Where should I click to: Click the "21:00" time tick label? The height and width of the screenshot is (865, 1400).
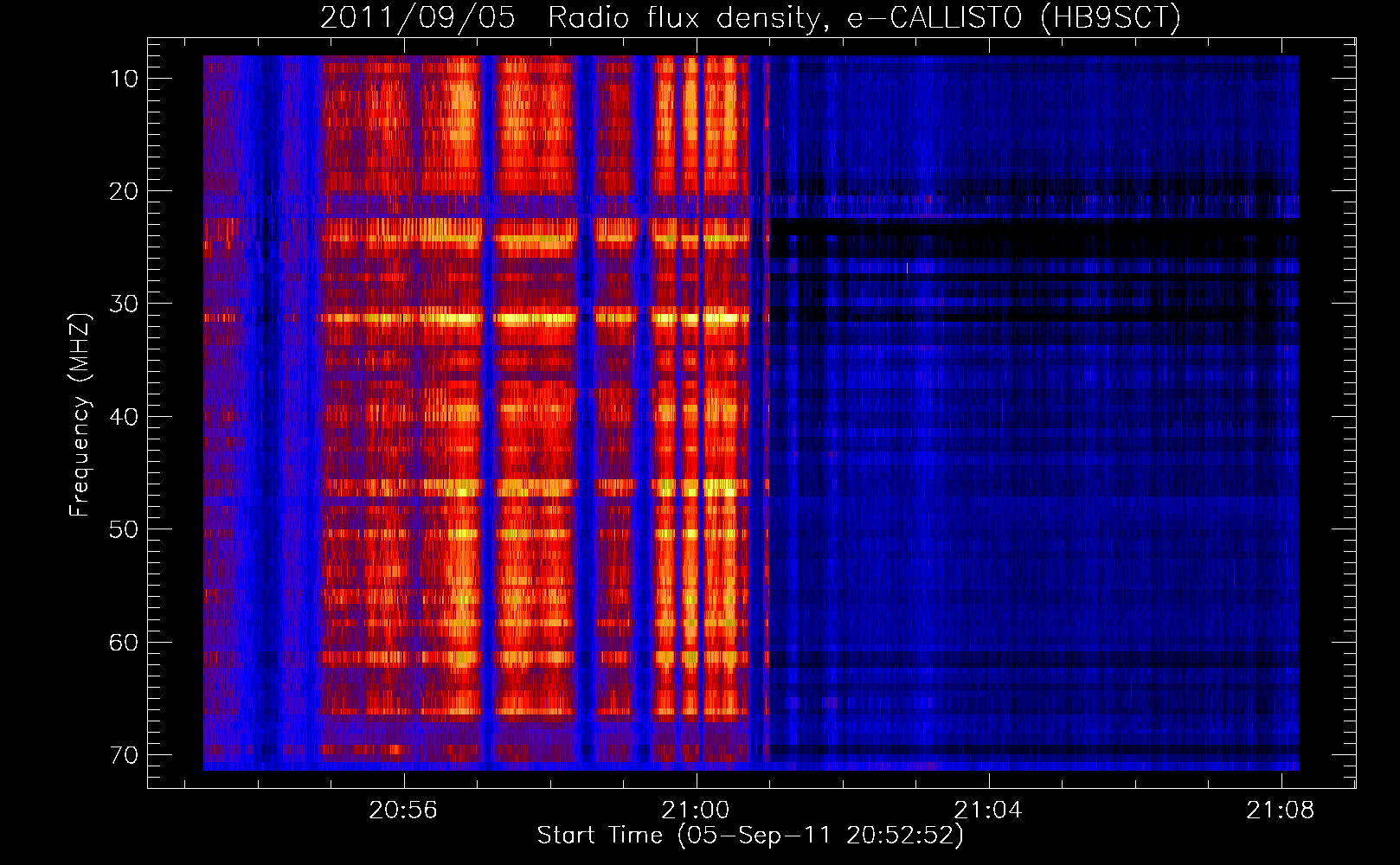pos(696,811)
